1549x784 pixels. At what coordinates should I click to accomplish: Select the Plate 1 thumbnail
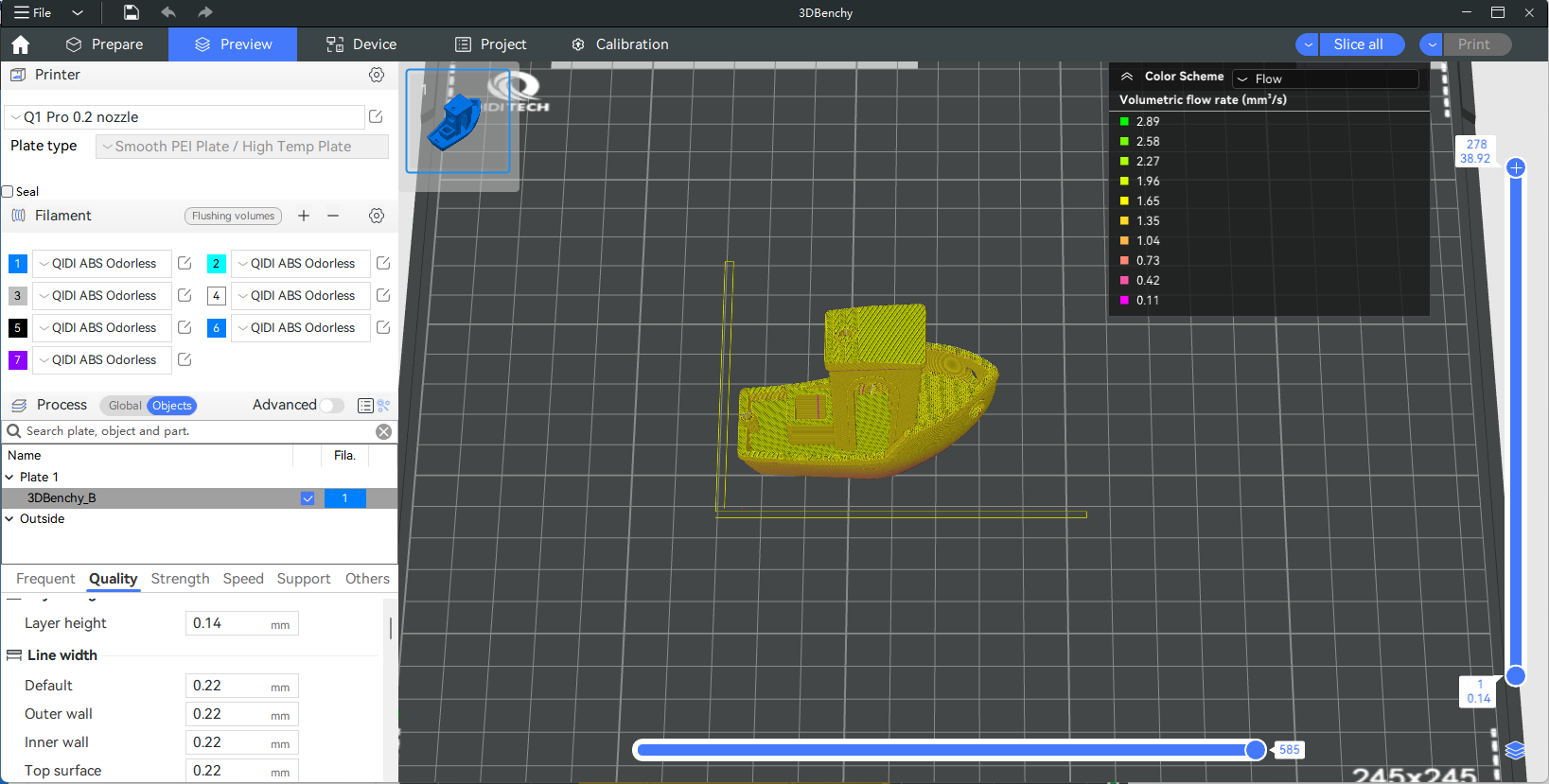pos(458,121)
